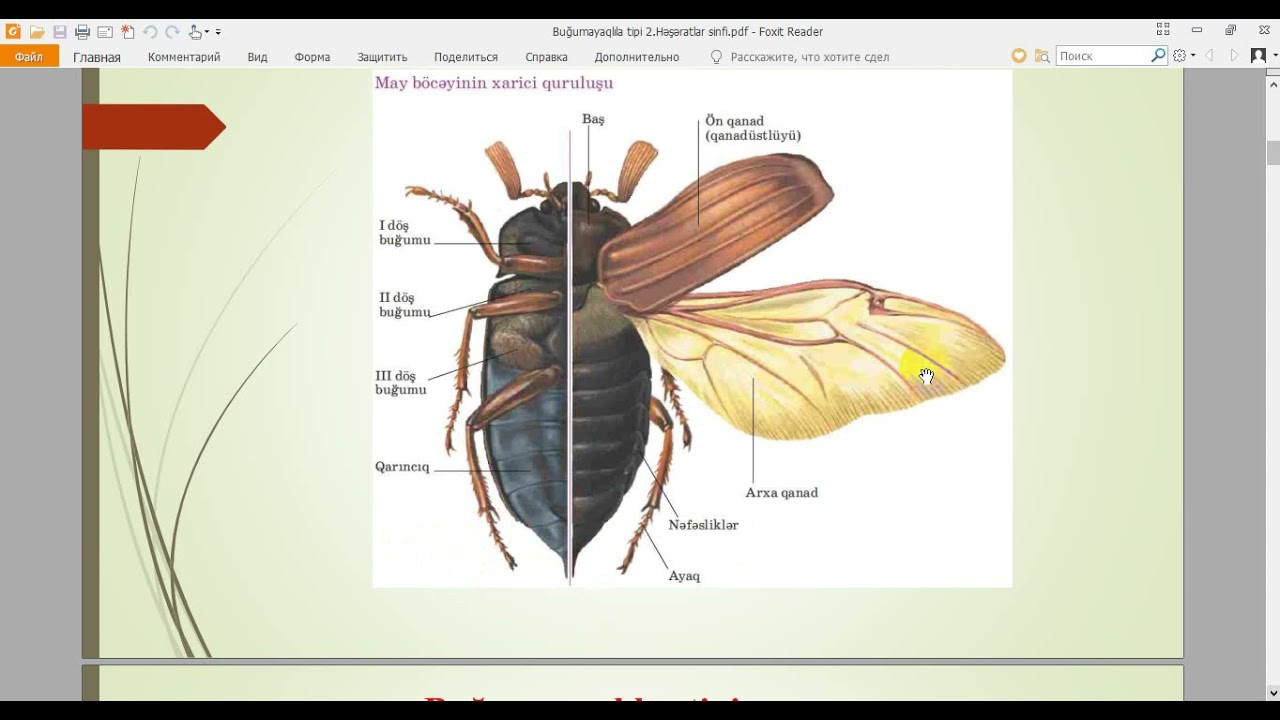Viewport: 1280px width, 720px height.
Task: Click the scrollbar down arrow
Action: 1273,692
